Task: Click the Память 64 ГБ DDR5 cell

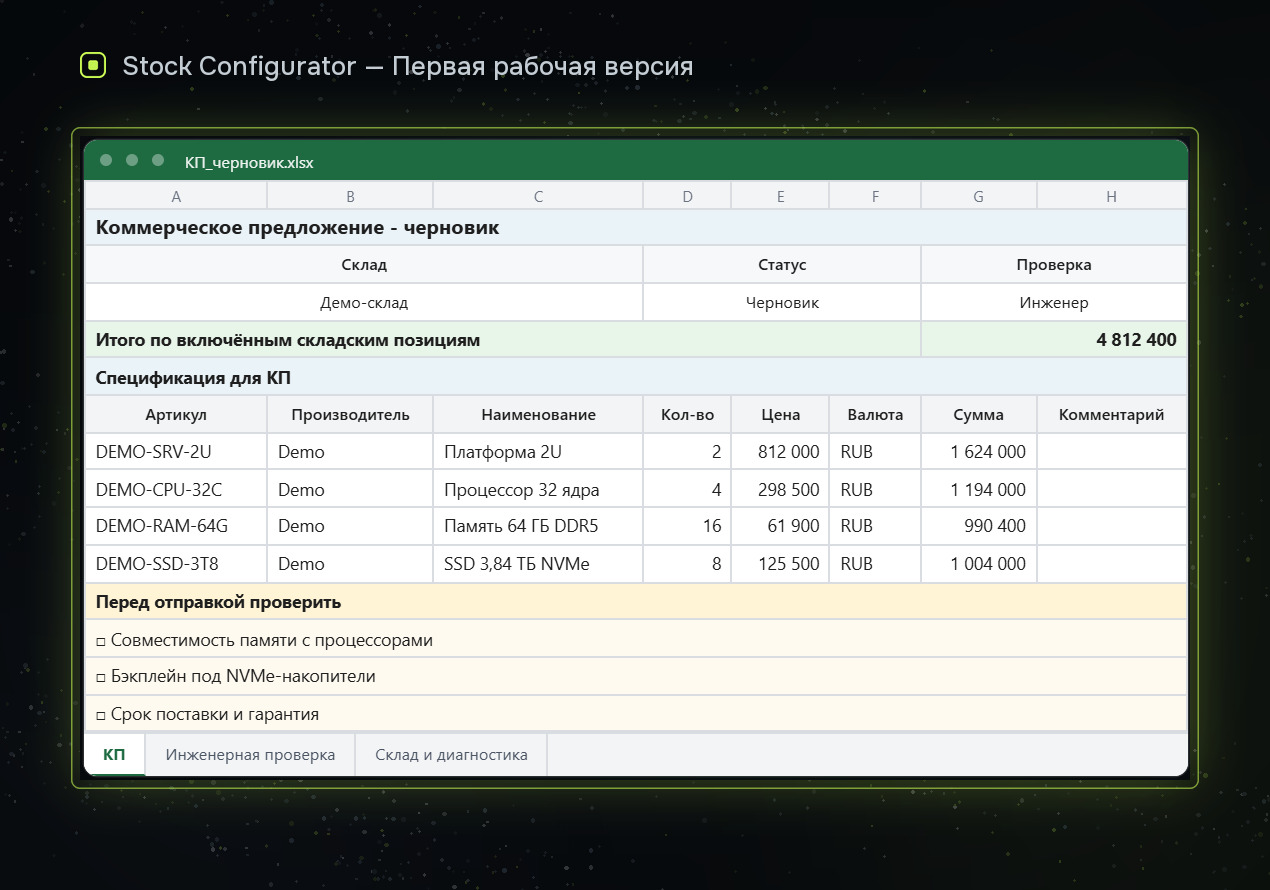Action: [x=538, y=526]
